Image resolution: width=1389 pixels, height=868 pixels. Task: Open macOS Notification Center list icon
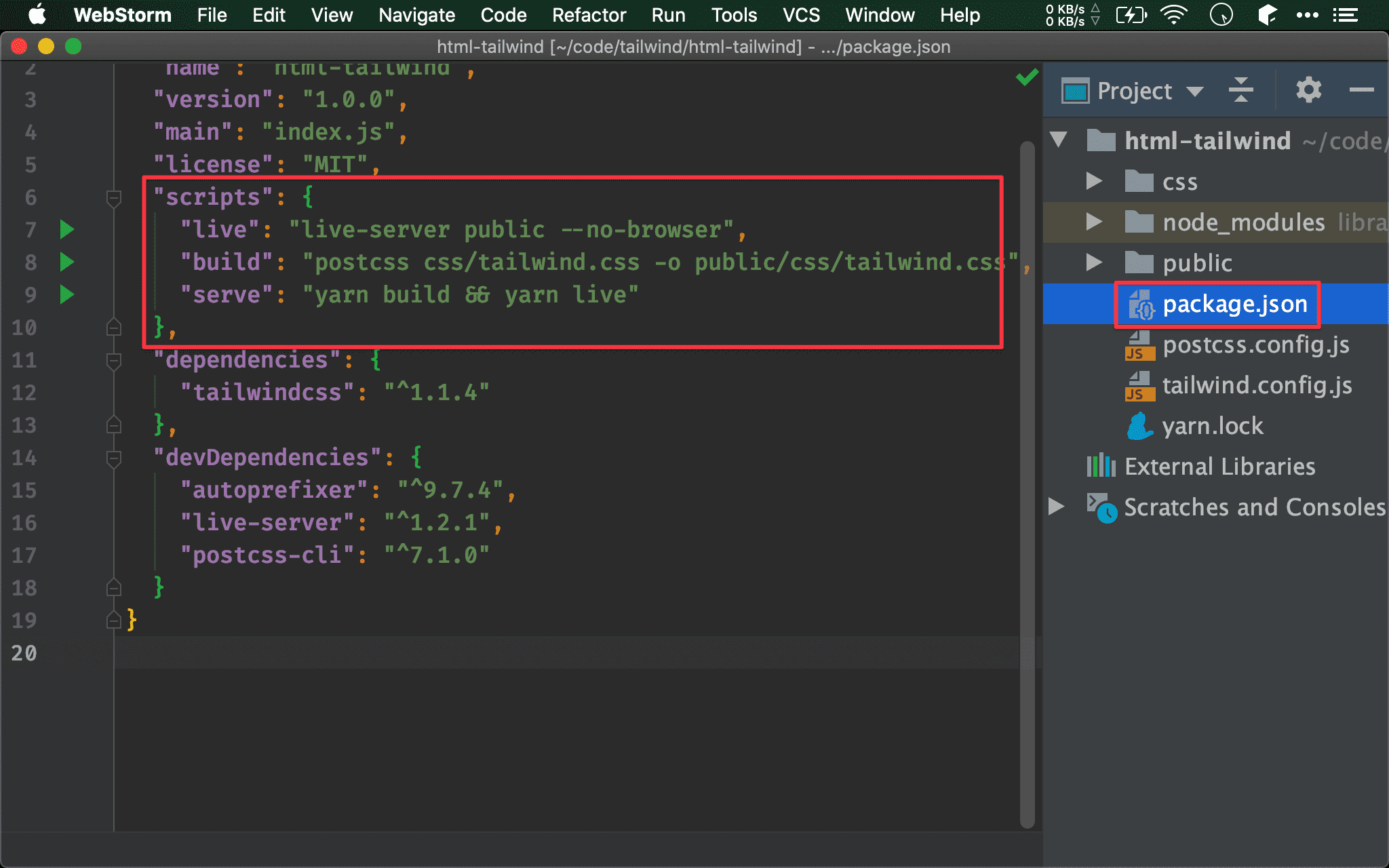1346,15
